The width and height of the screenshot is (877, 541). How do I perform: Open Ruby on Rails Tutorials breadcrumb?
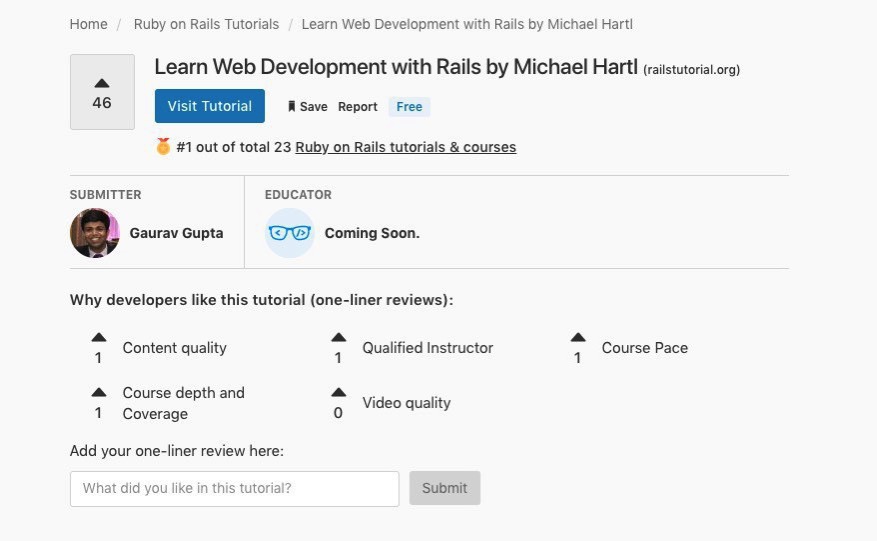coord(207,24)
